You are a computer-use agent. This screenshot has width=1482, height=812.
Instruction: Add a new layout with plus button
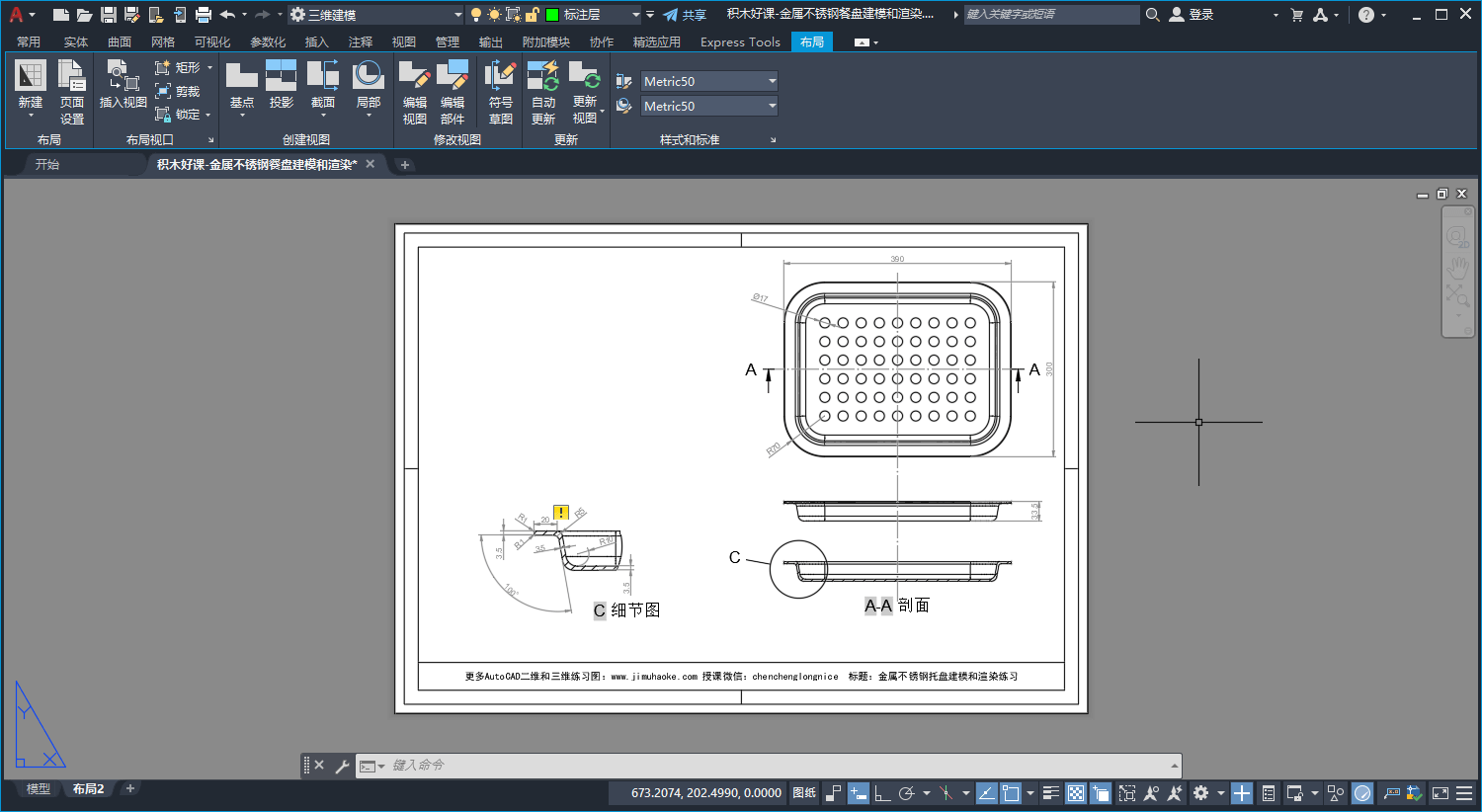tap(129, 788)
